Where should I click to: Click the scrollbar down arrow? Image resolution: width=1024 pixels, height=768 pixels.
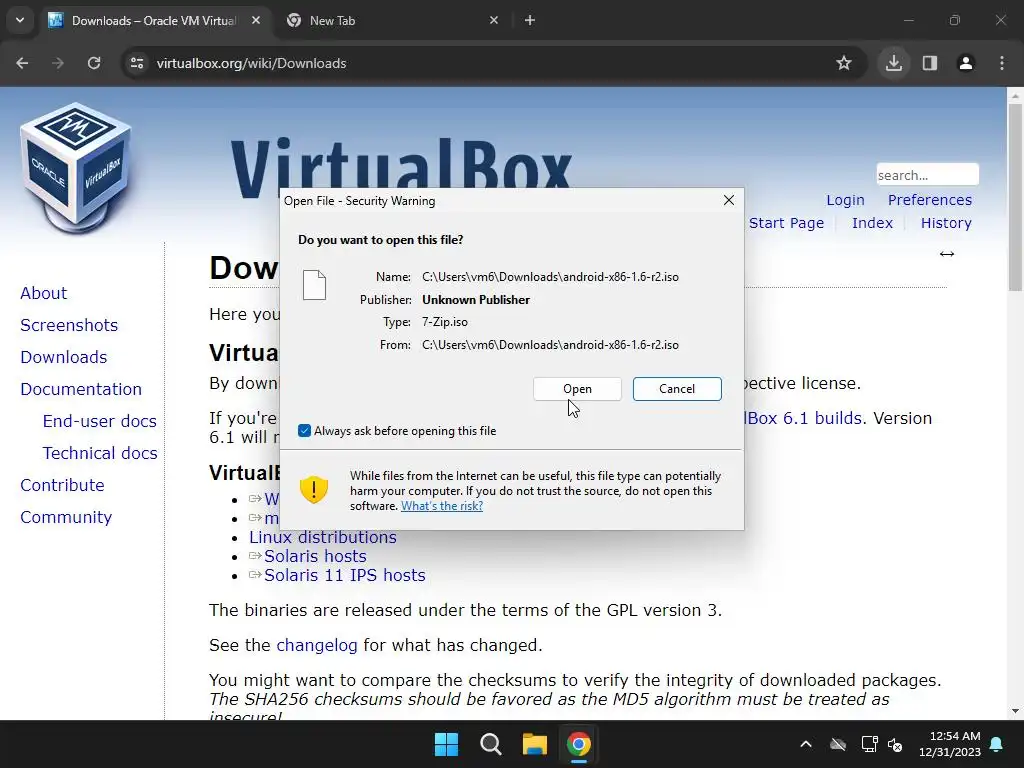tap(1015, 711)
